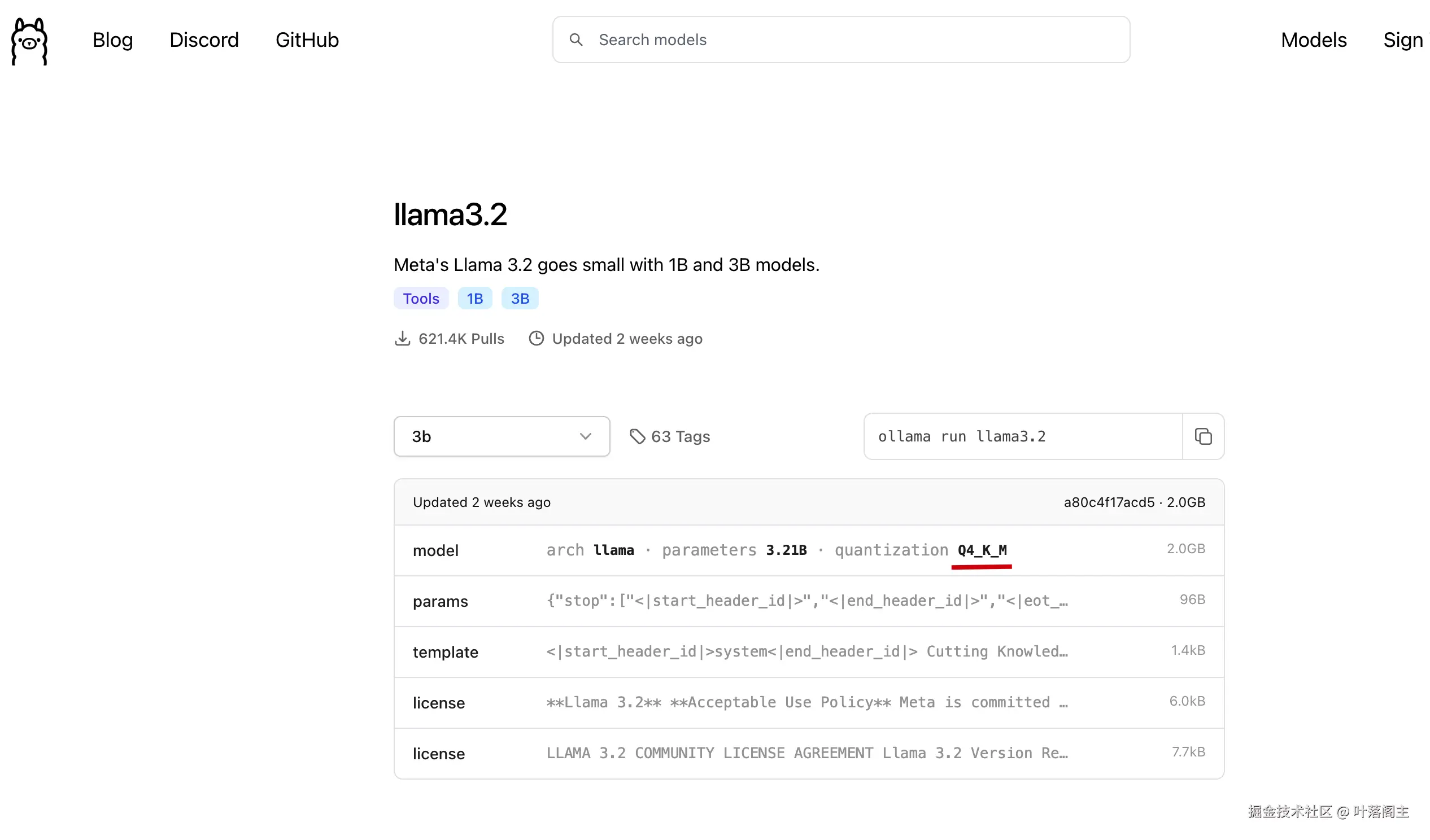1430x840 pixels.
Task: Select the 3B size badge
Action: pos(519,298)
